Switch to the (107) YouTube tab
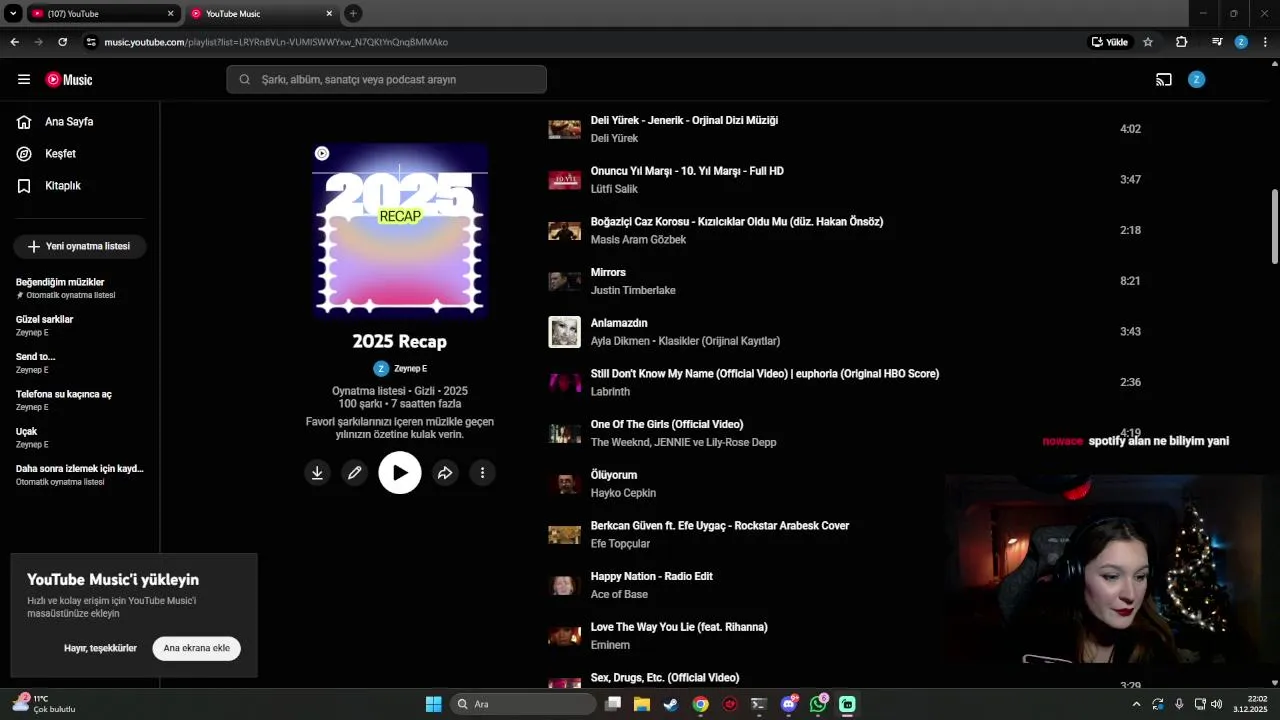The width and height of the screenshot is (1280, 720). (95, 14)
